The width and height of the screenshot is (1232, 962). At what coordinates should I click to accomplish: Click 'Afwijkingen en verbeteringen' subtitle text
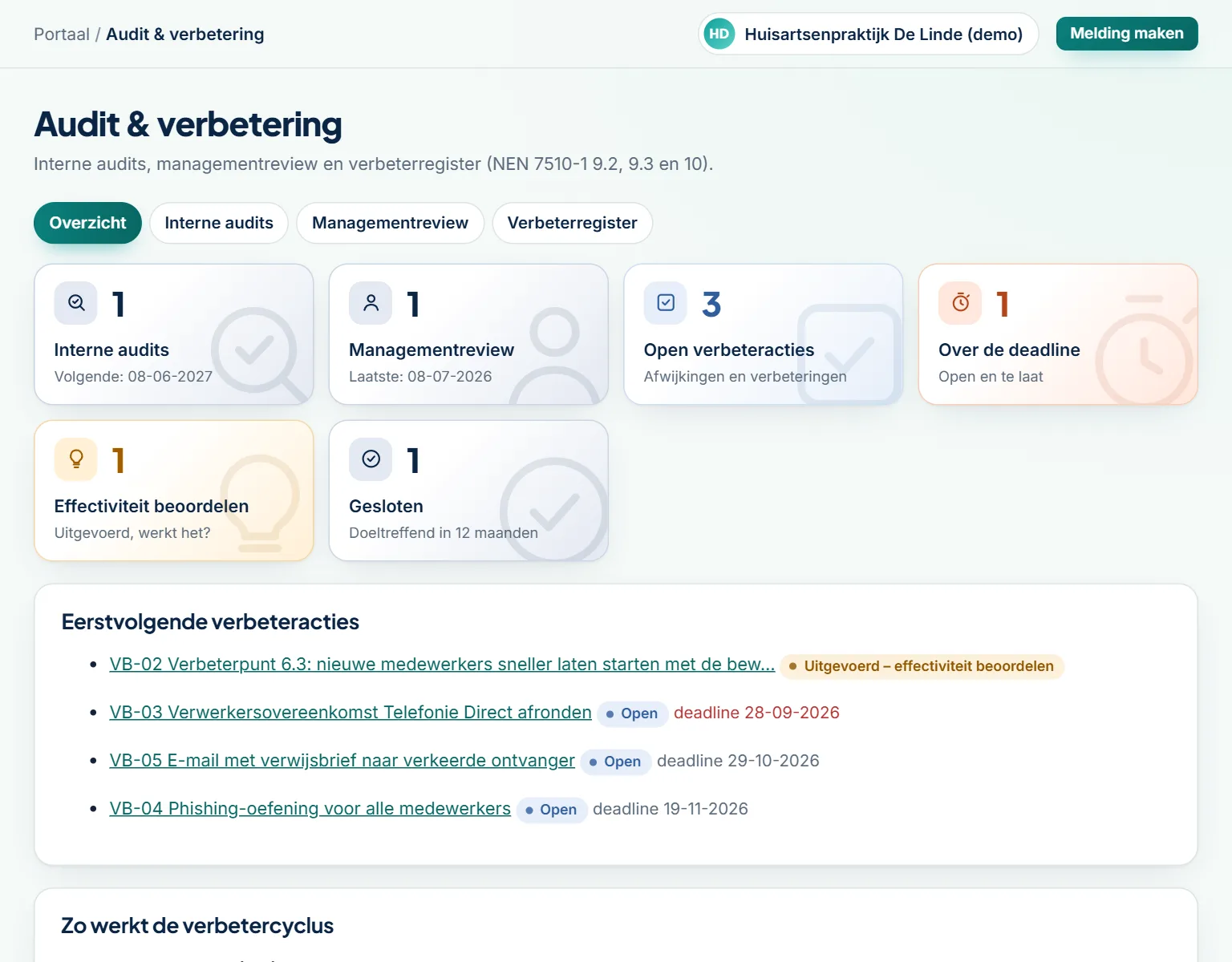(x=745, y=377)
